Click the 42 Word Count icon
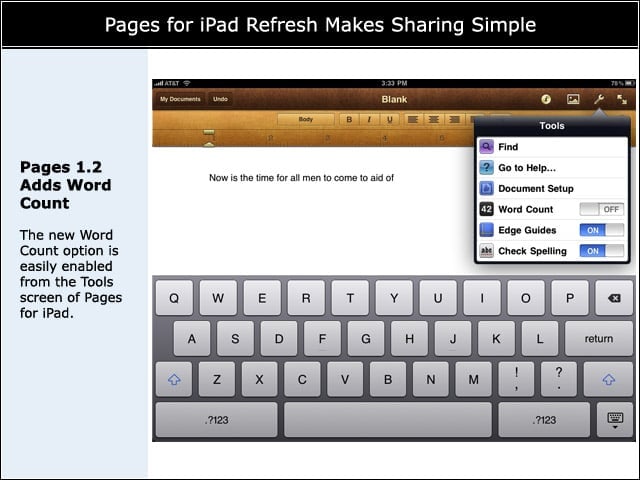Screen dimensions: 640x480 [486, 209]
